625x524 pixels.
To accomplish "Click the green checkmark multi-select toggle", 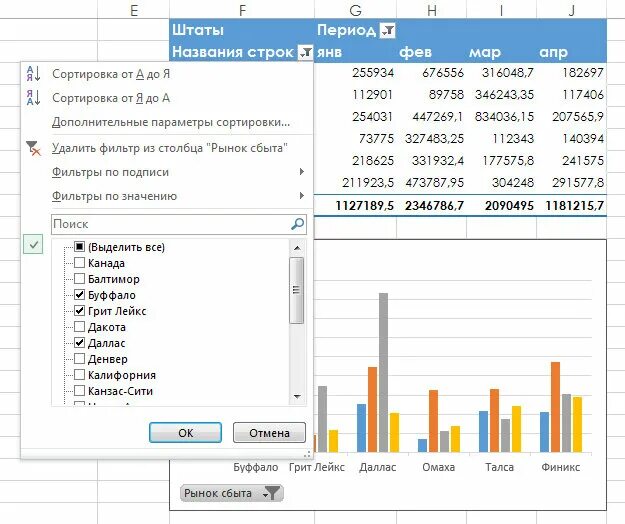I will [x=33, y=244].
